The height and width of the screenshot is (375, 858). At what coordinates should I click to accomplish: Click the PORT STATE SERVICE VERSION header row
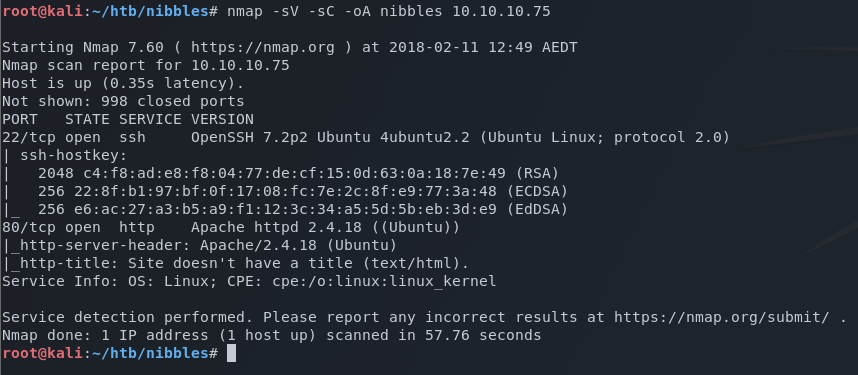pos(128,119)
